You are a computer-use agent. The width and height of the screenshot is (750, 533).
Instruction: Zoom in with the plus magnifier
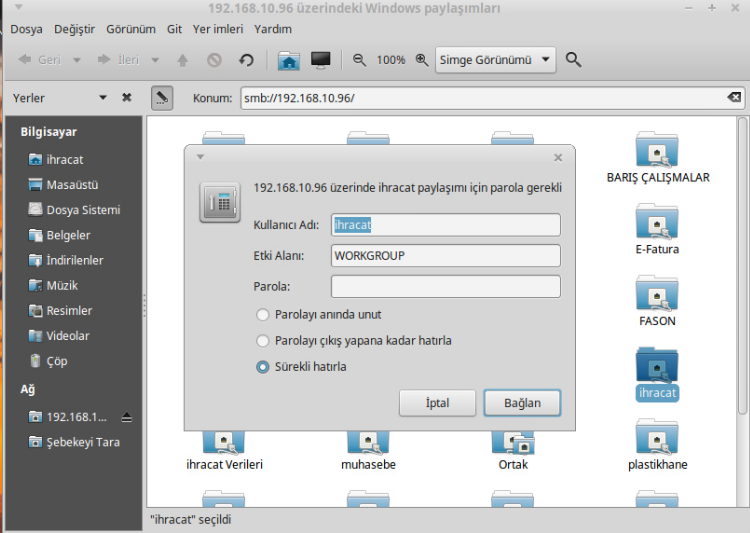422,60
